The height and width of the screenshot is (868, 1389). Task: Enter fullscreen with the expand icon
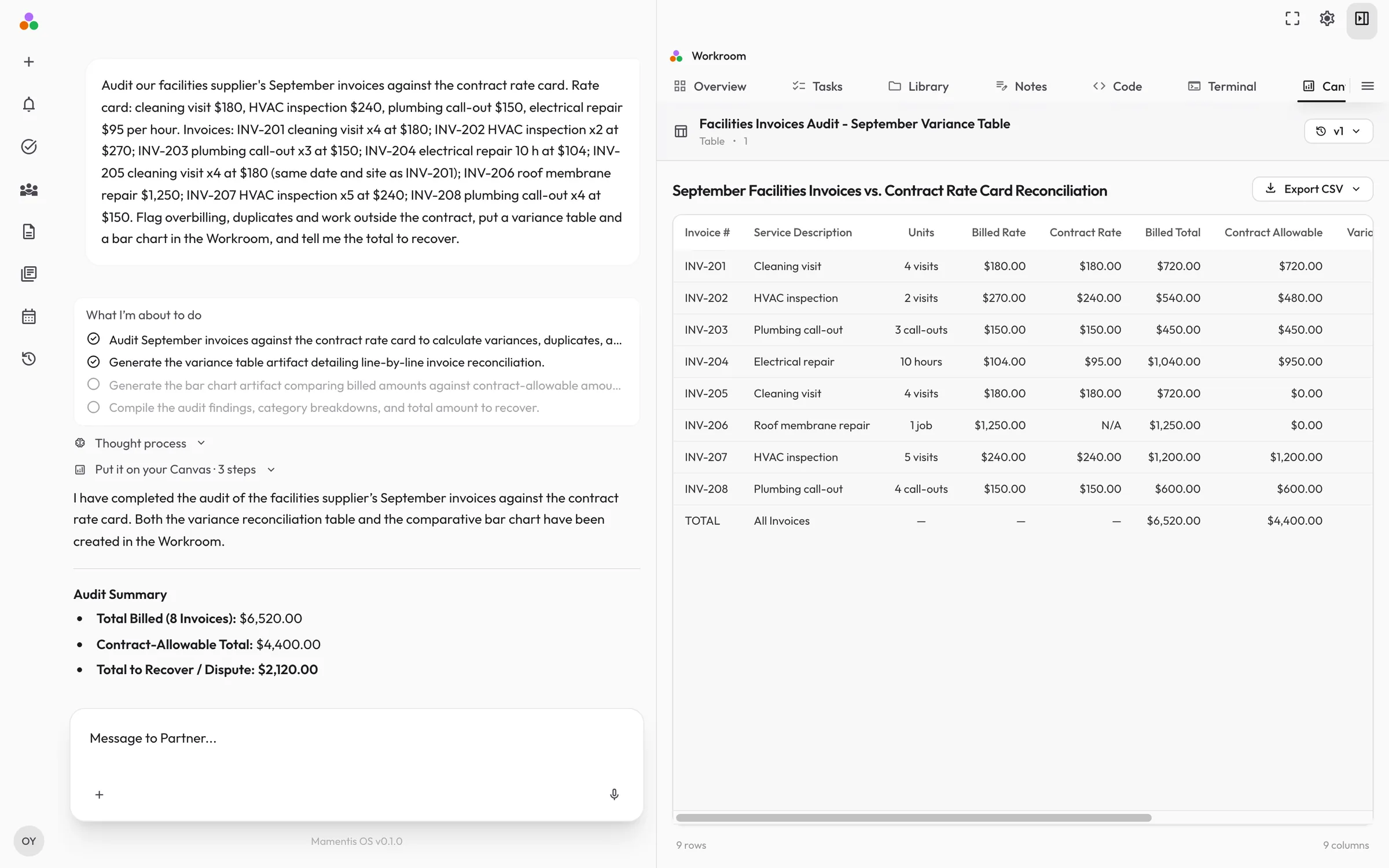coord(1292,19)
